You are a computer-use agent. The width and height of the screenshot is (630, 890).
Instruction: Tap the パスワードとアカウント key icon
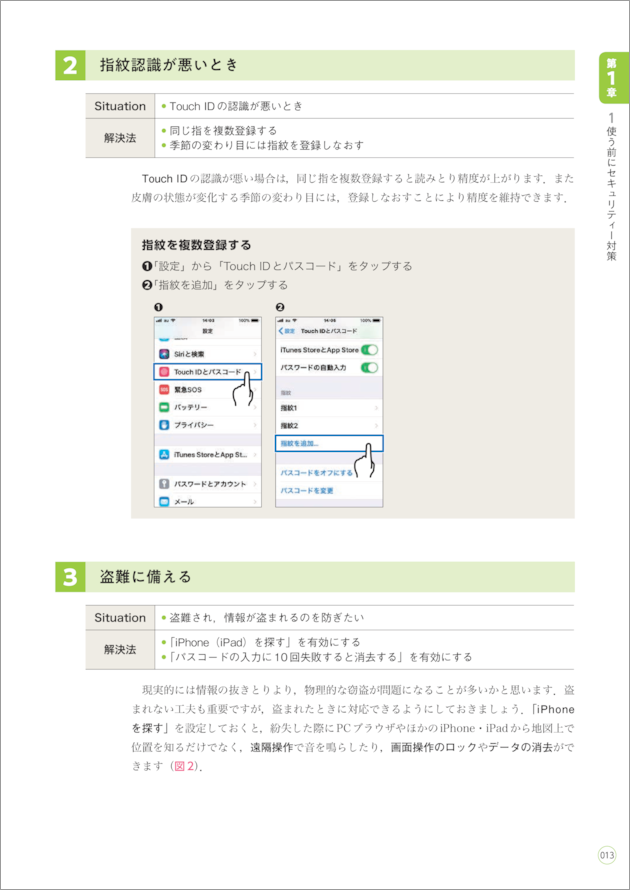coord(164,484)
